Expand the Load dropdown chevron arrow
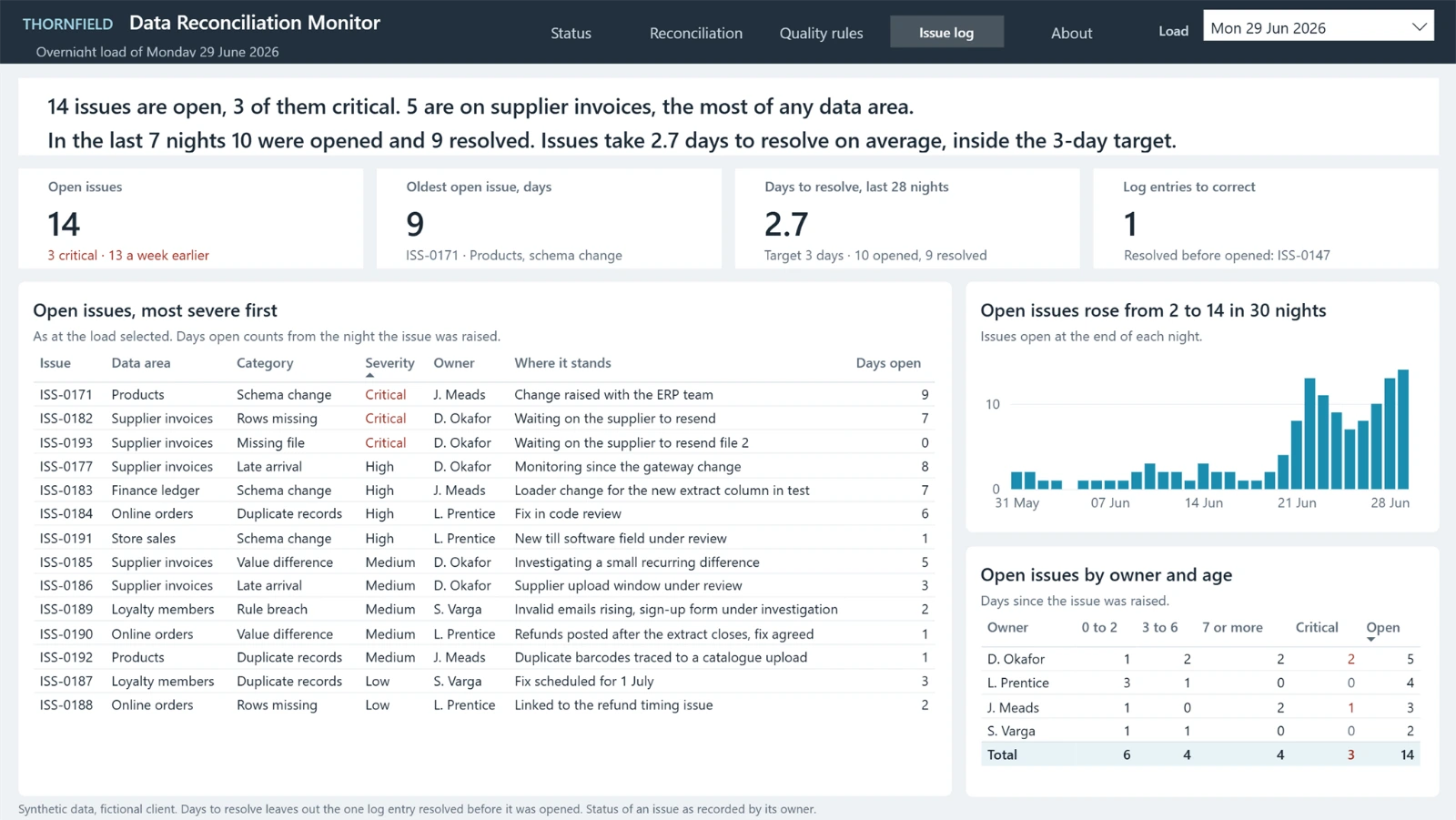This screenshot has height=820, width=1456. tap(1419, 27)
